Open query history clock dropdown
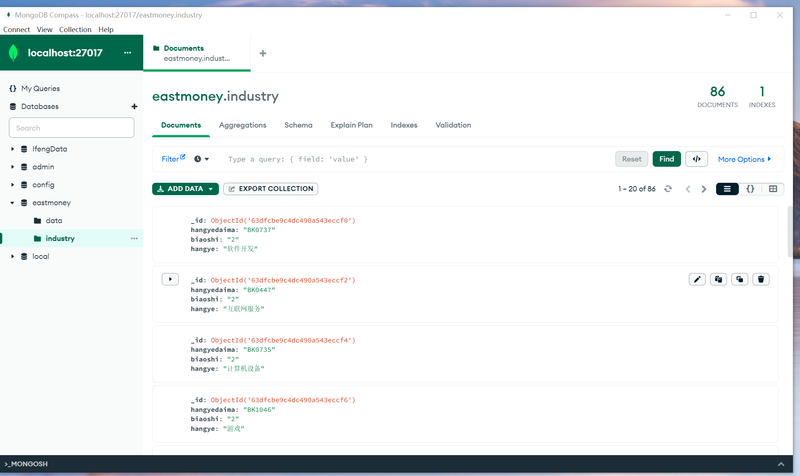The height and width of the screenshot is (476, 800). point(202,159)
